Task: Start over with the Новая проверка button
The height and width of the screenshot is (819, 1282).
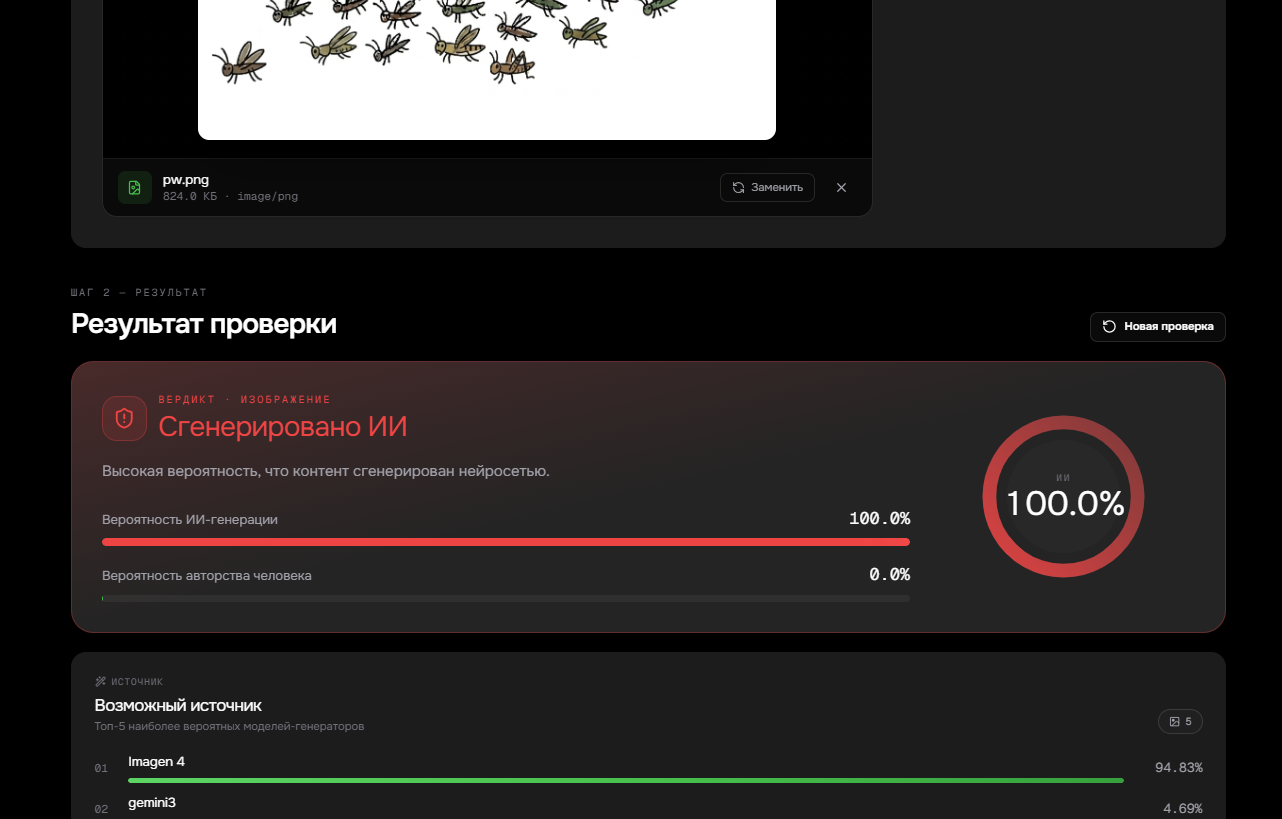Action: 1157,326
